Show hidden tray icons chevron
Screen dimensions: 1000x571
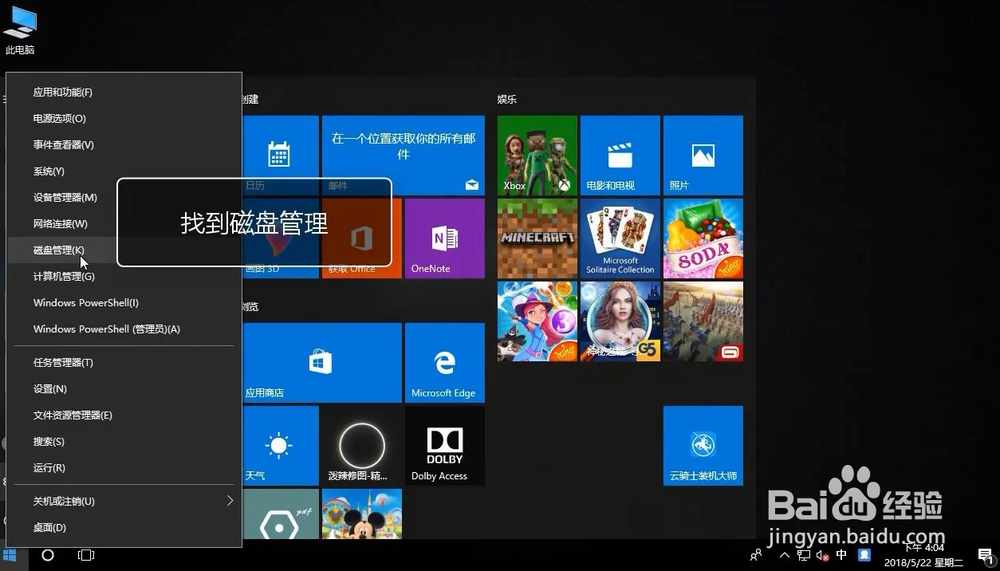(784, 555)
